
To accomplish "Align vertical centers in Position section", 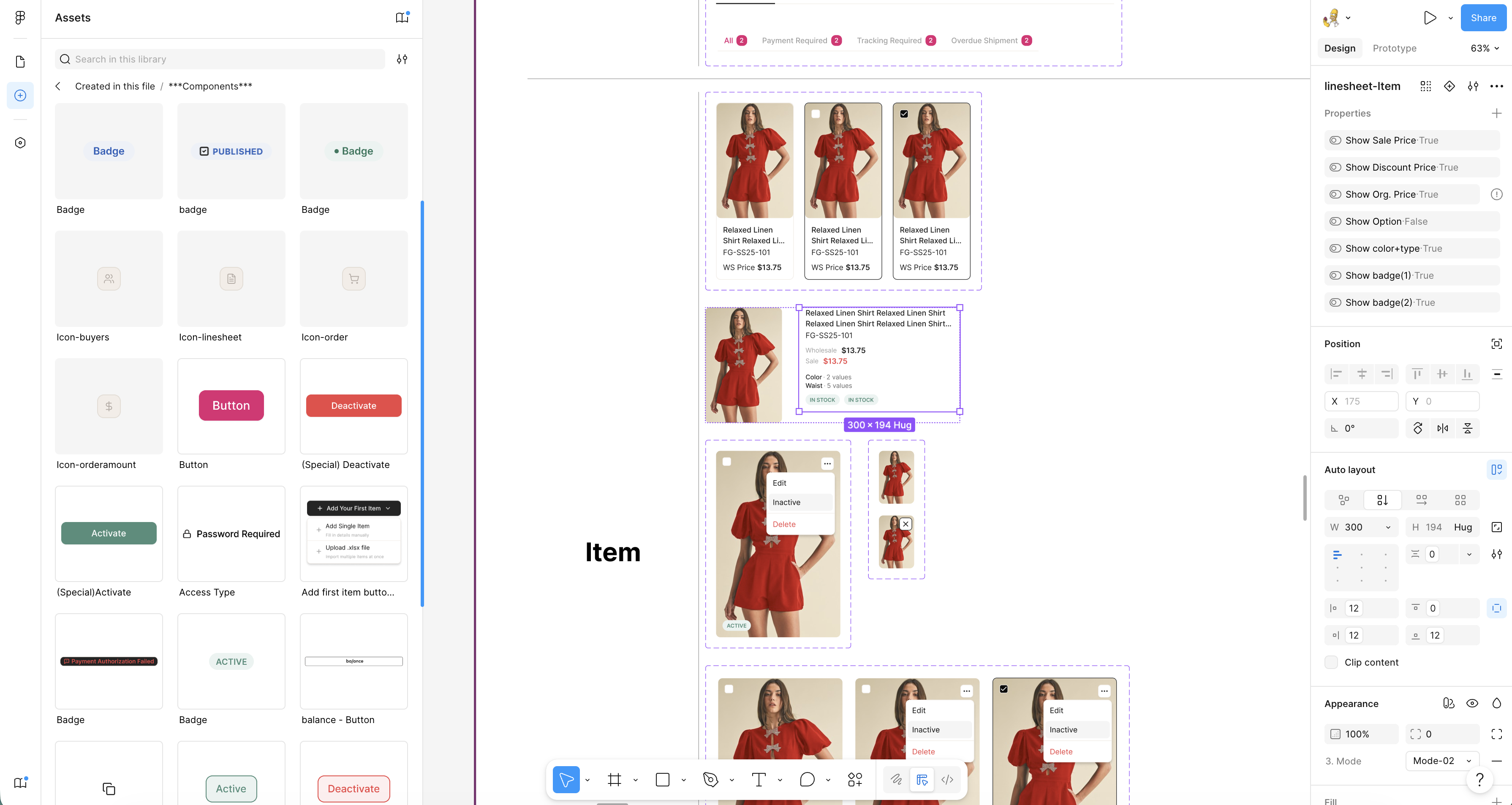I will (1442, 374).
